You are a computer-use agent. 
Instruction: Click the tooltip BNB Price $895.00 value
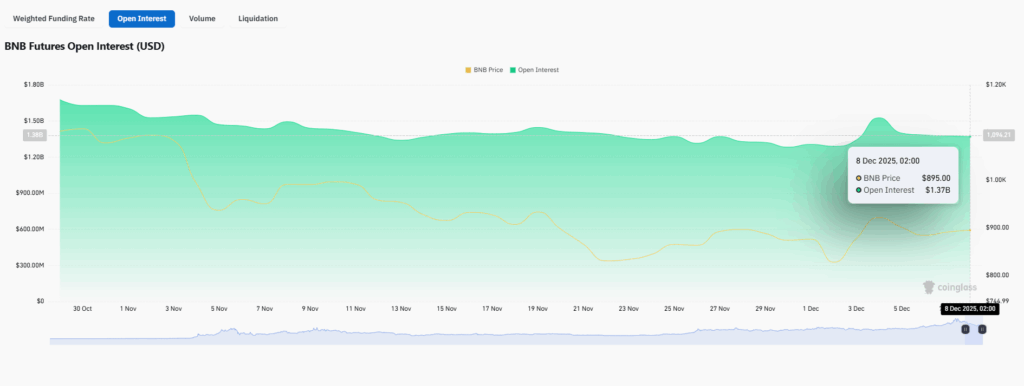(x=936, y=178)
